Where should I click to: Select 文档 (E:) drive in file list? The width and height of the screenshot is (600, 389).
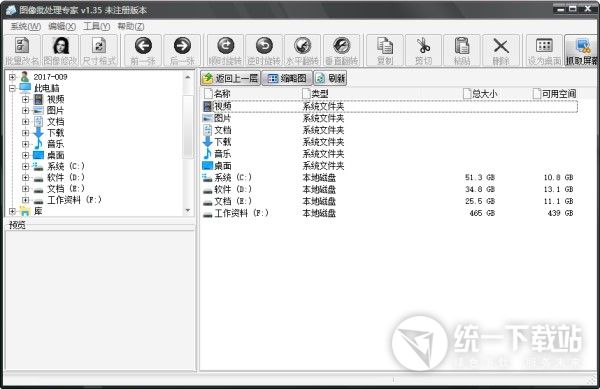point(390,201)
